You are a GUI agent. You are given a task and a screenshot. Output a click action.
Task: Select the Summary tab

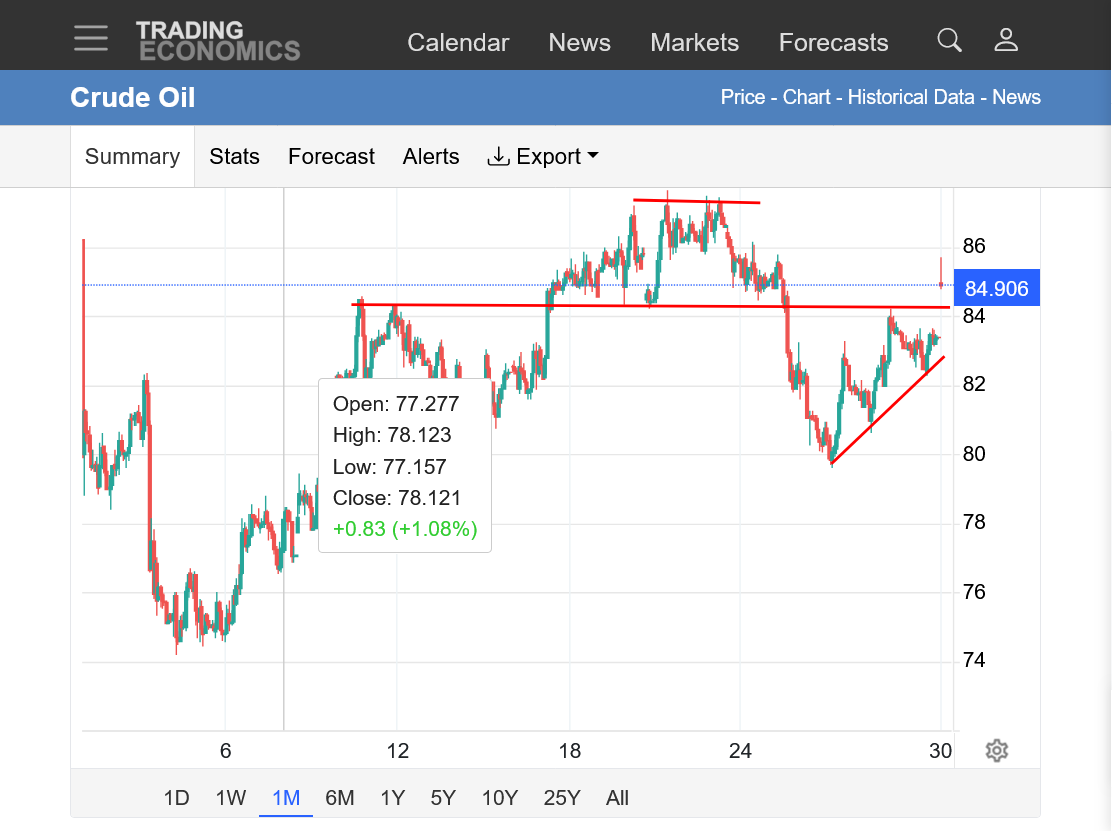coord(133,157)
